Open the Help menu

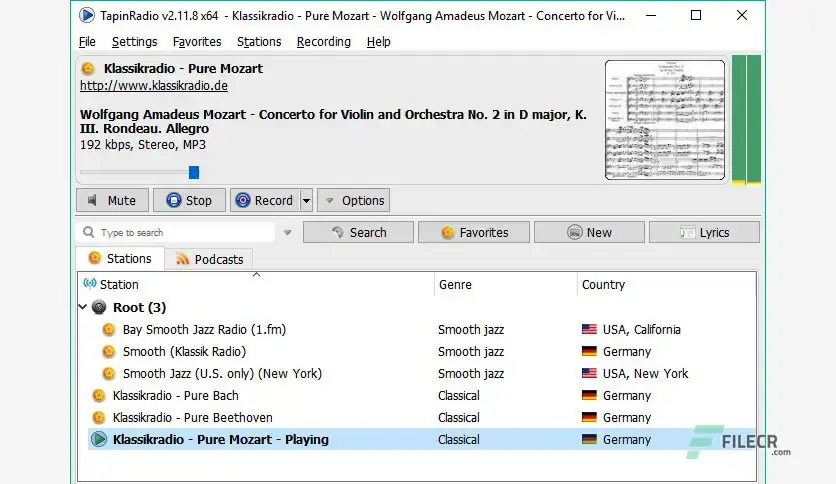pyautogui.click(x=379, y=42)
